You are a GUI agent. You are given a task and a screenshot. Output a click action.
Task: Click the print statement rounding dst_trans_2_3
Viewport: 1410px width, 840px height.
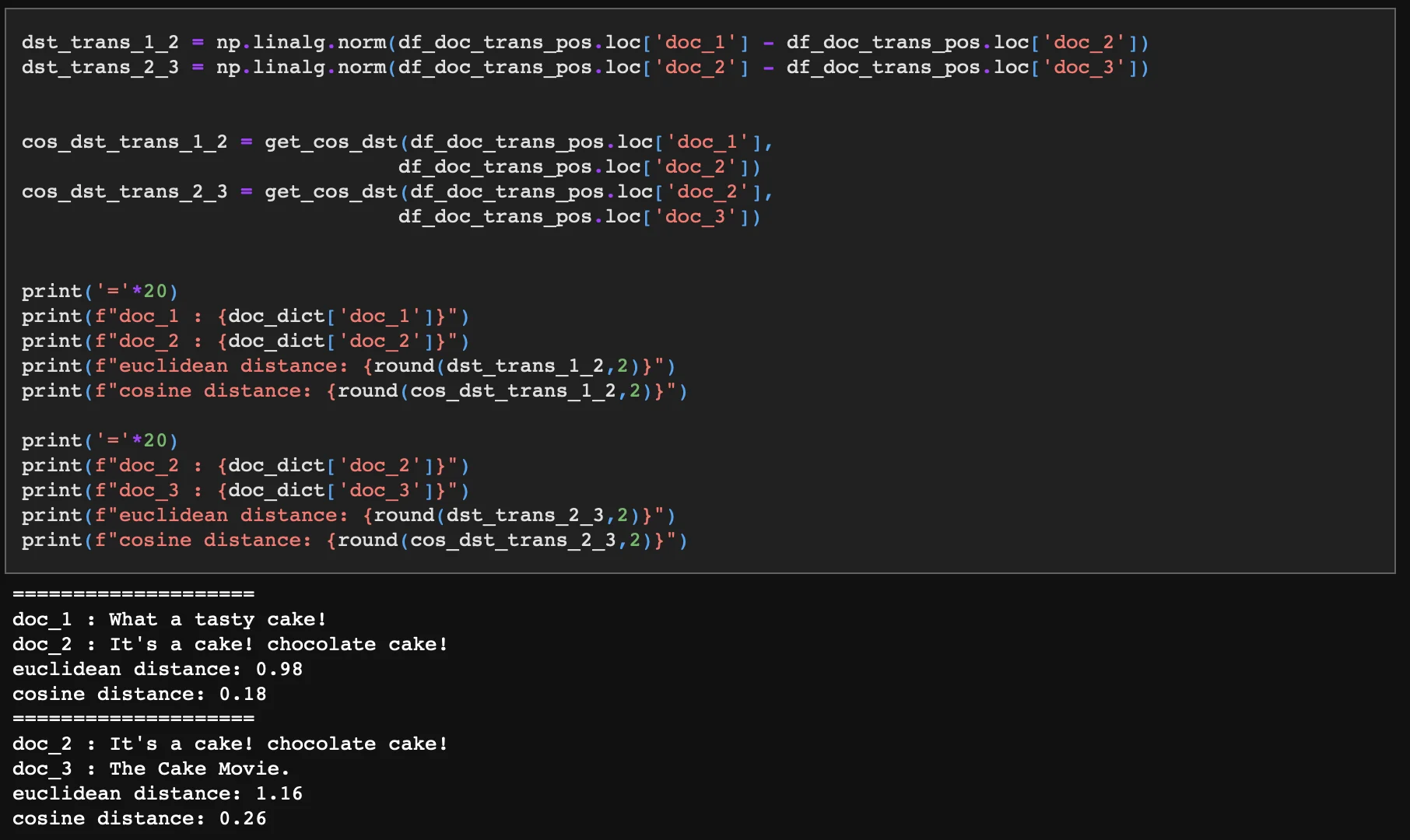point(348,516)
